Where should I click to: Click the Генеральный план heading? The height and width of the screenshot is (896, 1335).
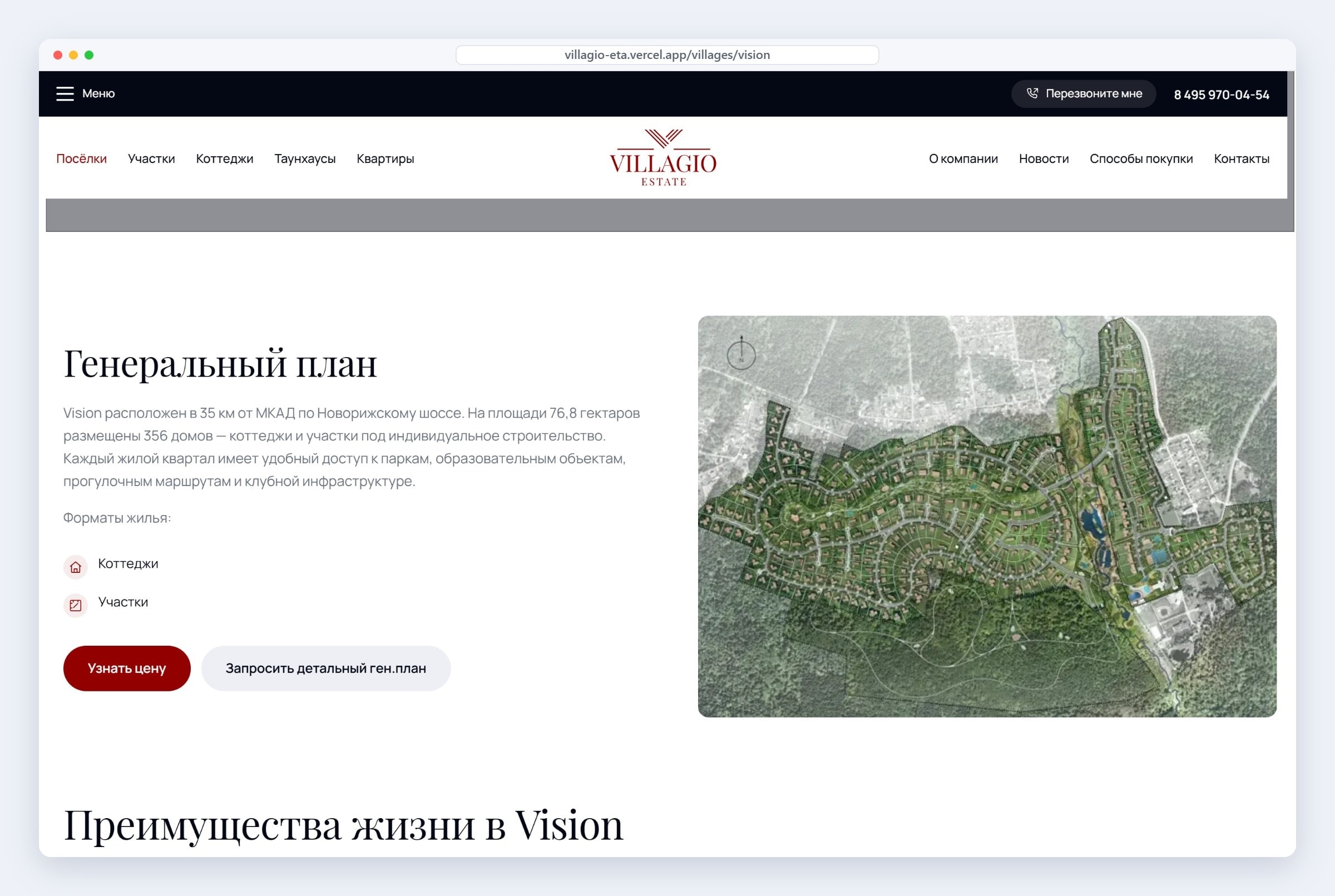220,363
